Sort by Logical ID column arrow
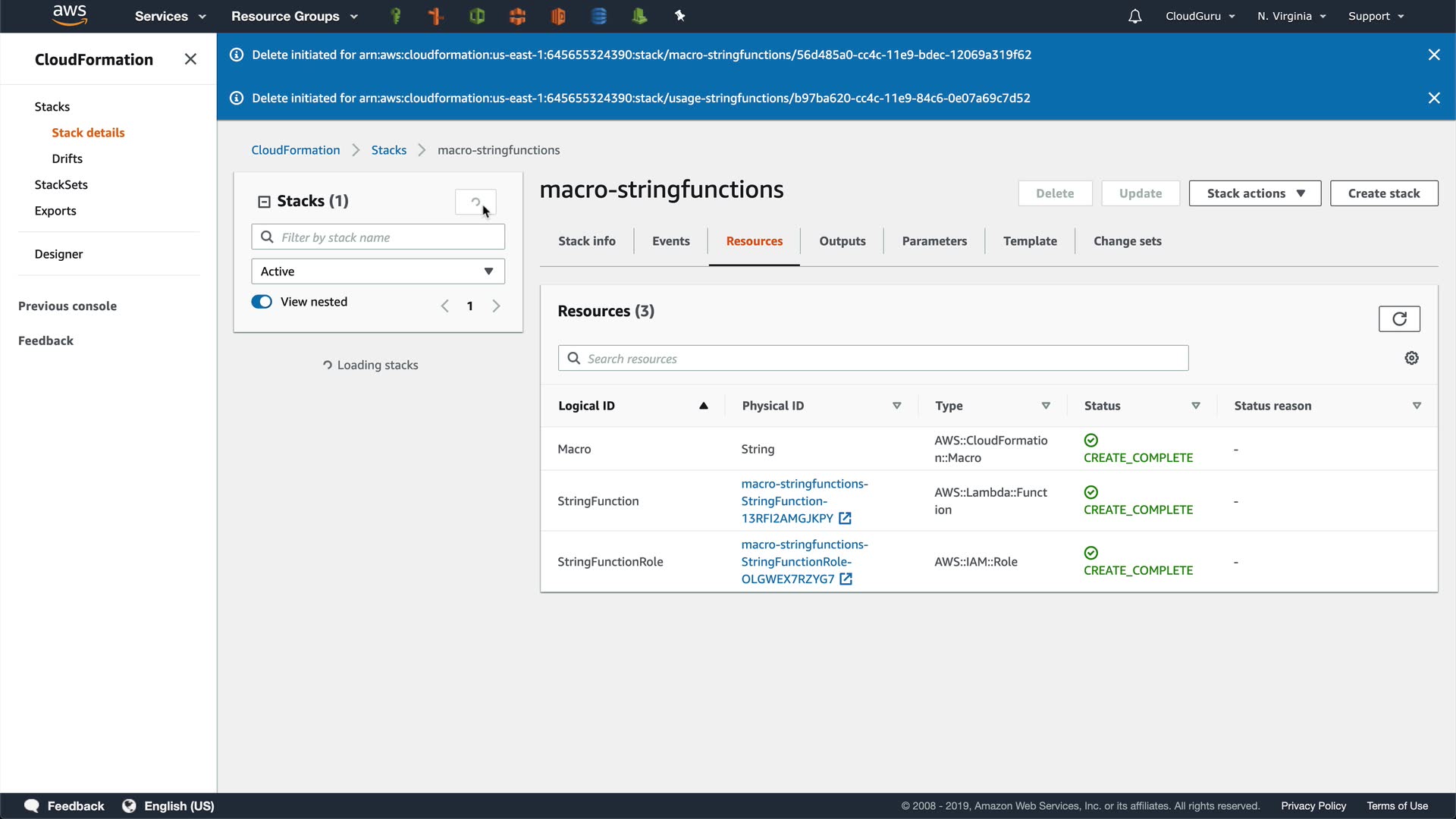Screen dimensions: 1456x819 703,406
